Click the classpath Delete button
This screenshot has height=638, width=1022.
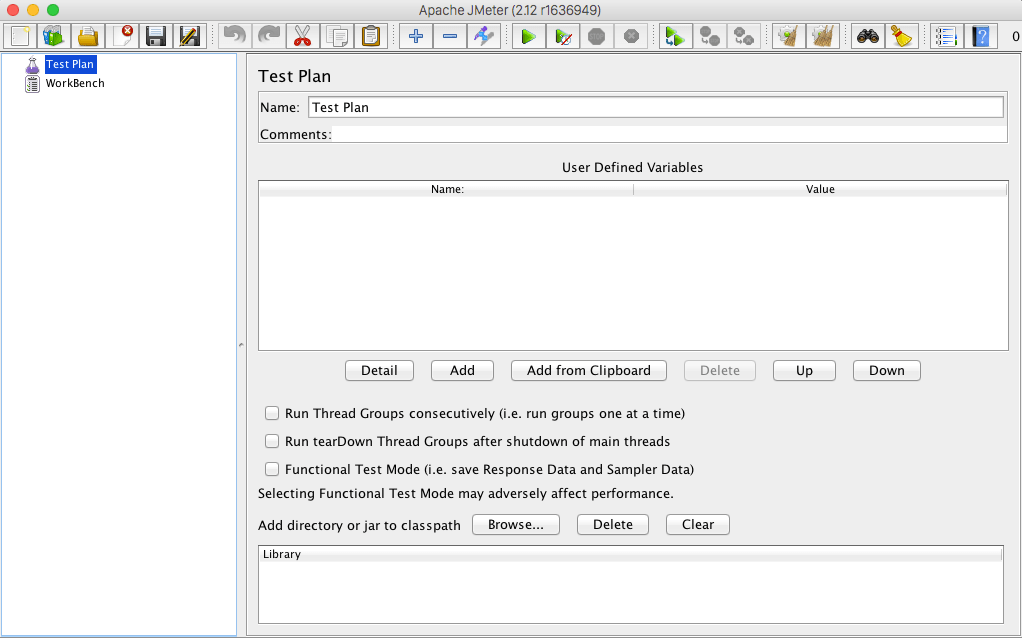(613, 525)
